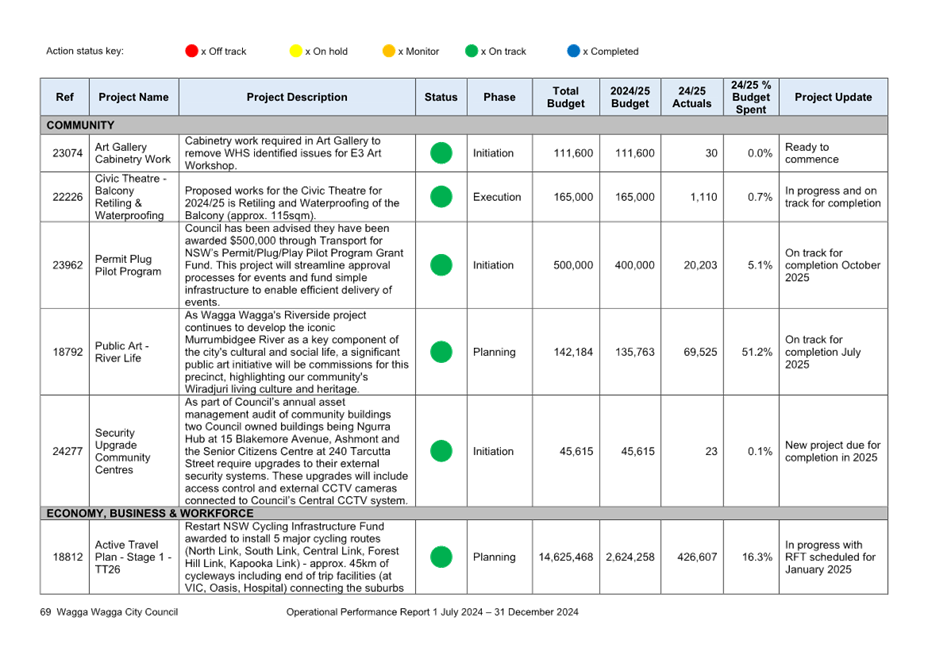Click Planning phase for Public Art River Life

pos(494,352)
